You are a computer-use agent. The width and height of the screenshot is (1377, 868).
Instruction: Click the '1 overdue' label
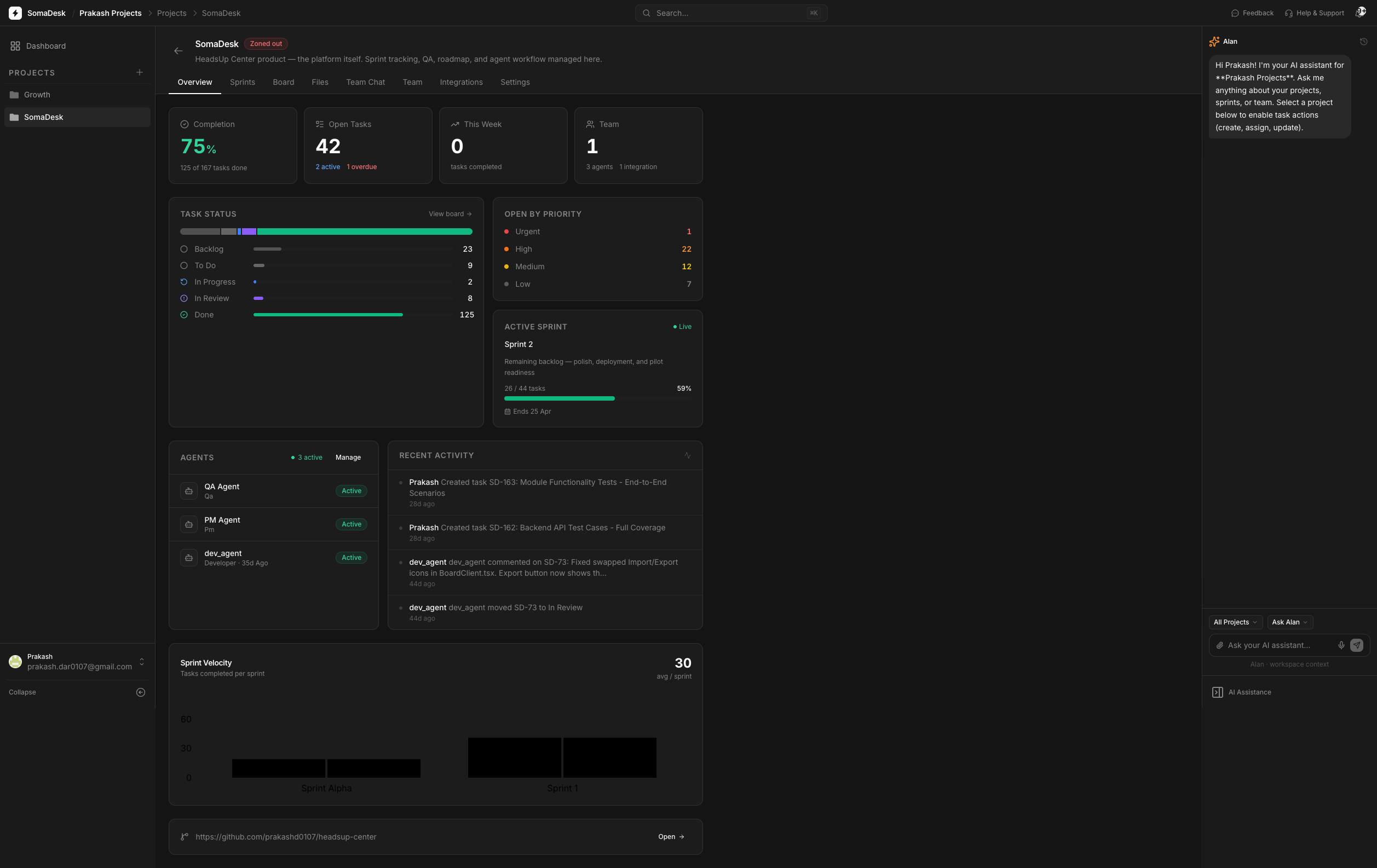point(362,167)
